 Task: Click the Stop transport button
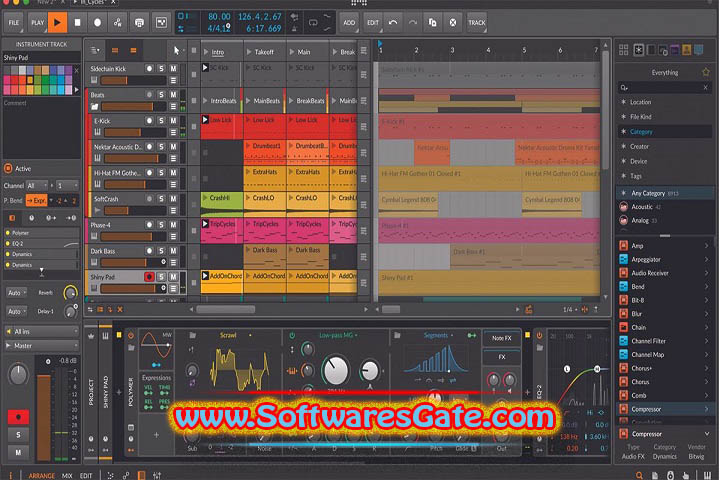click(x=77, y=22)
